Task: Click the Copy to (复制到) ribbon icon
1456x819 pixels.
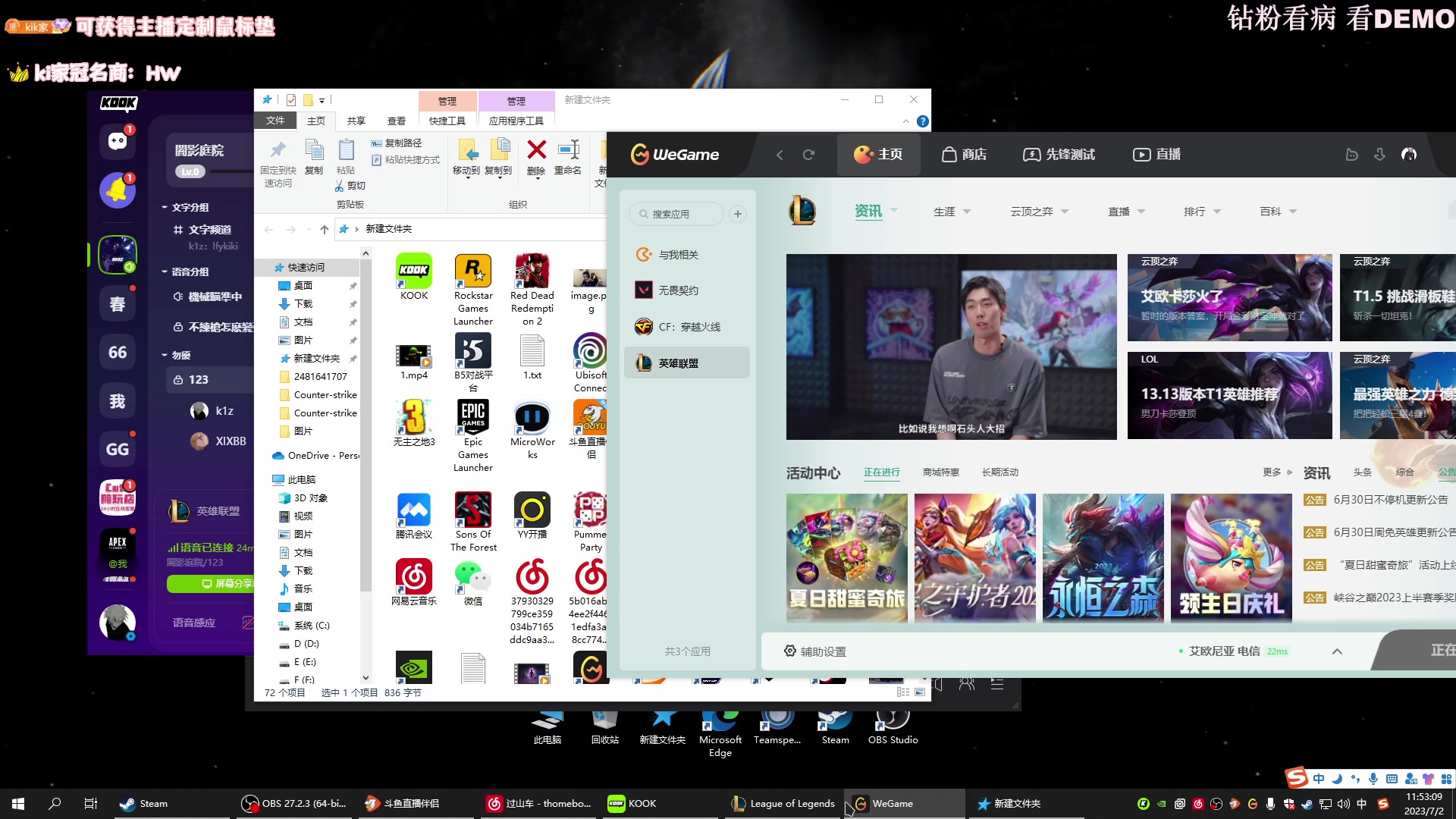Action: 498,157
